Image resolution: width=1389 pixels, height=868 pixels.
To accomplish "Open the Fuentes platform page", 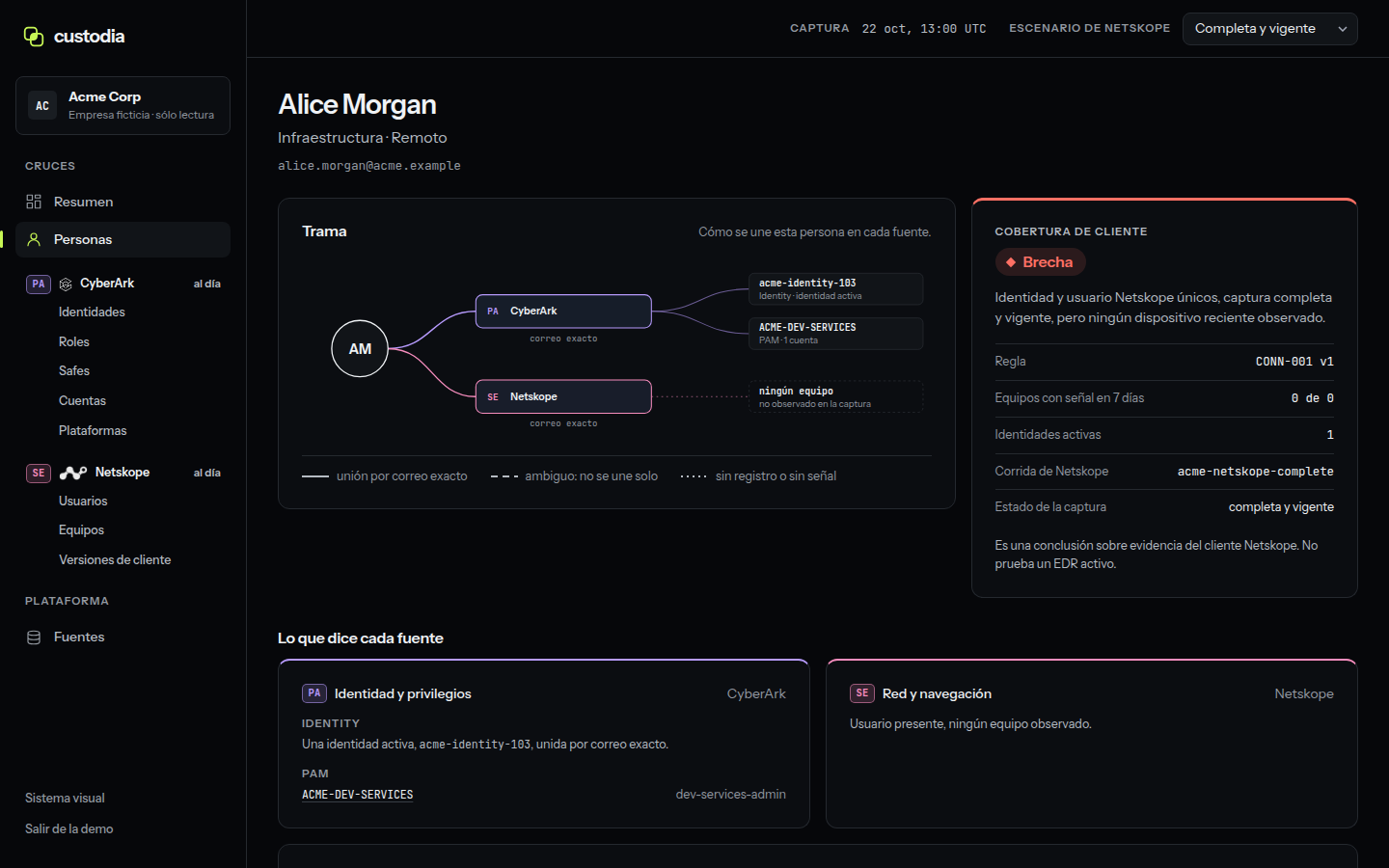I will coord(123,637).
